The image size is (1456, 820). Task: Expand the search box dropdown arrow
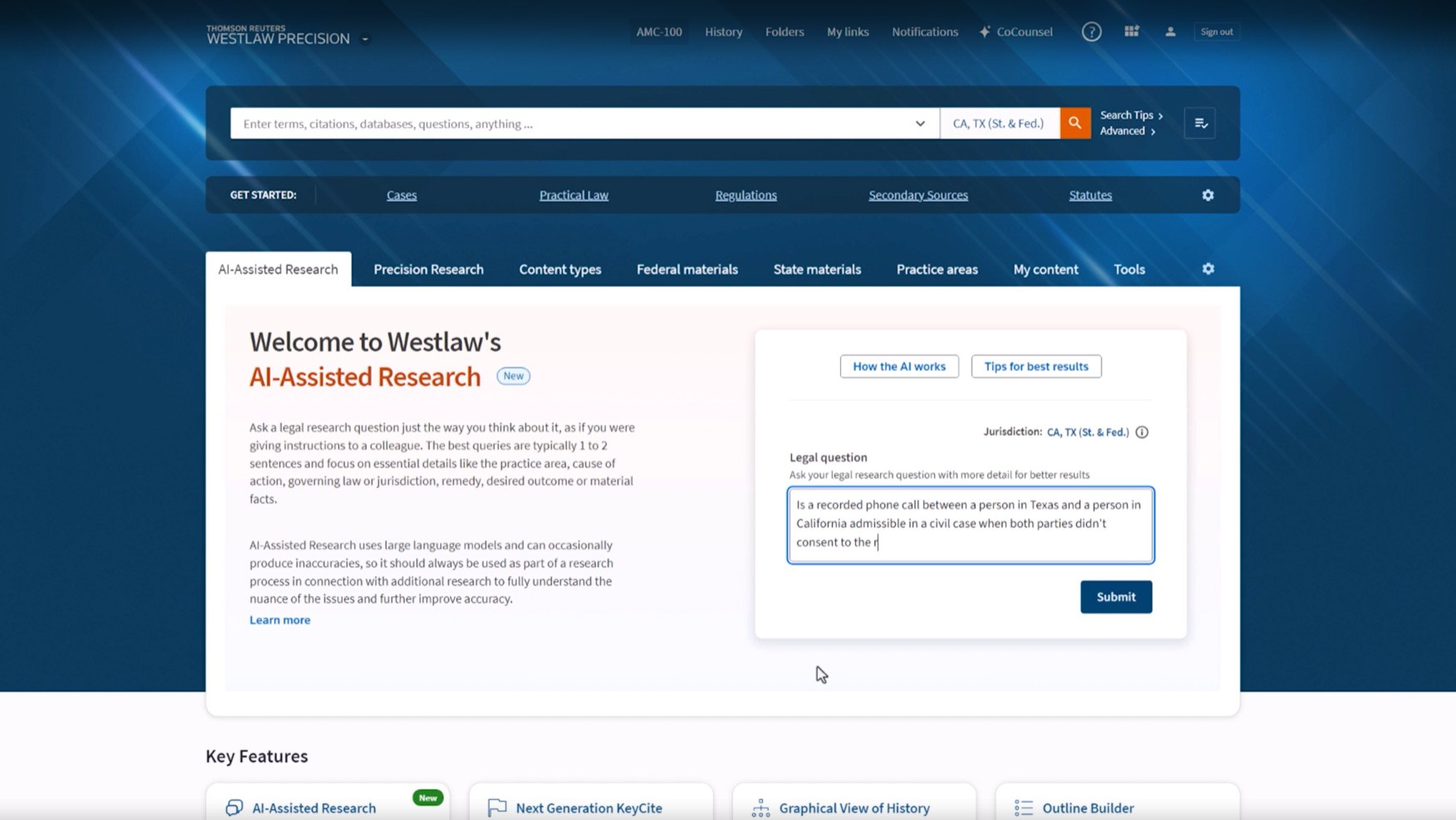[920, 124]
